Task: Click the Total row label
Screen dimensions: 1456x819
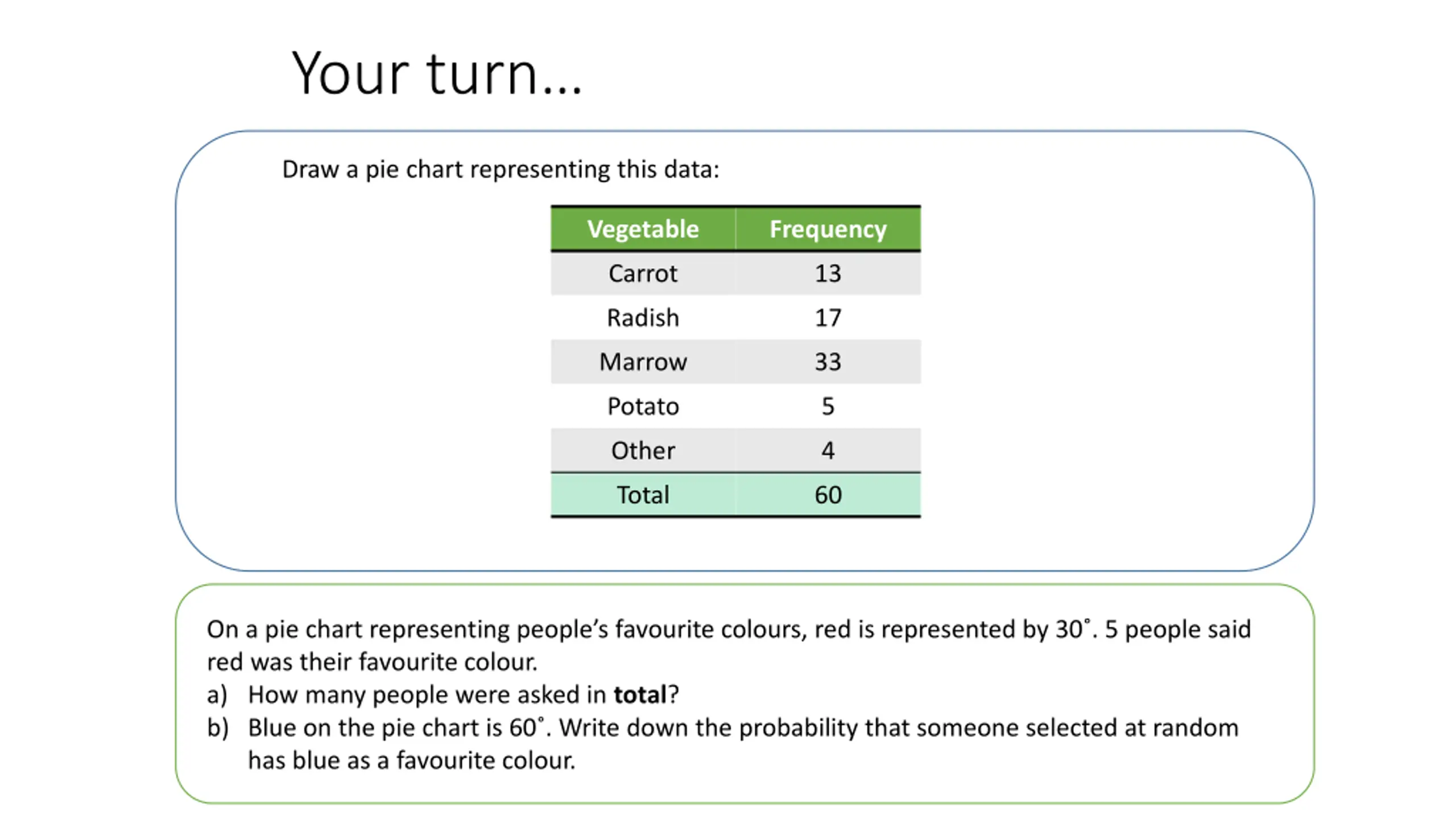Action: pos(643,495)
